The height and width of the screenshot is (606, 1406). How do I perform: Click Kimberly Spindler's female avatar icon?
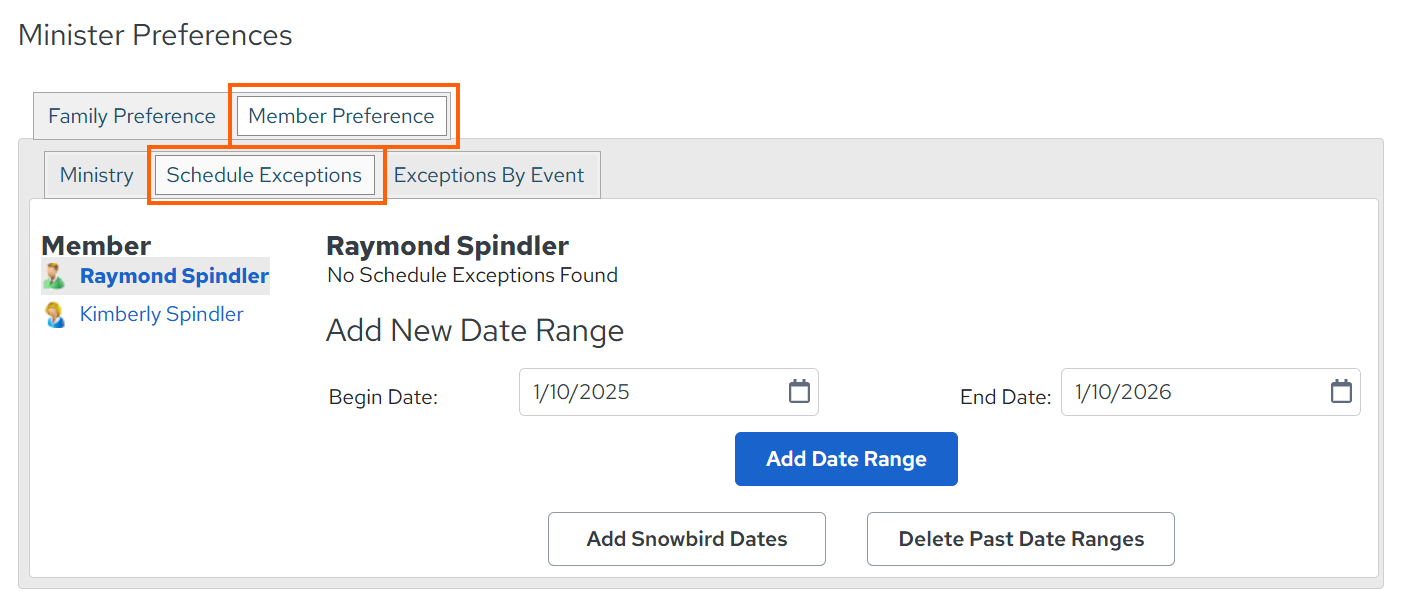(54, 315)
